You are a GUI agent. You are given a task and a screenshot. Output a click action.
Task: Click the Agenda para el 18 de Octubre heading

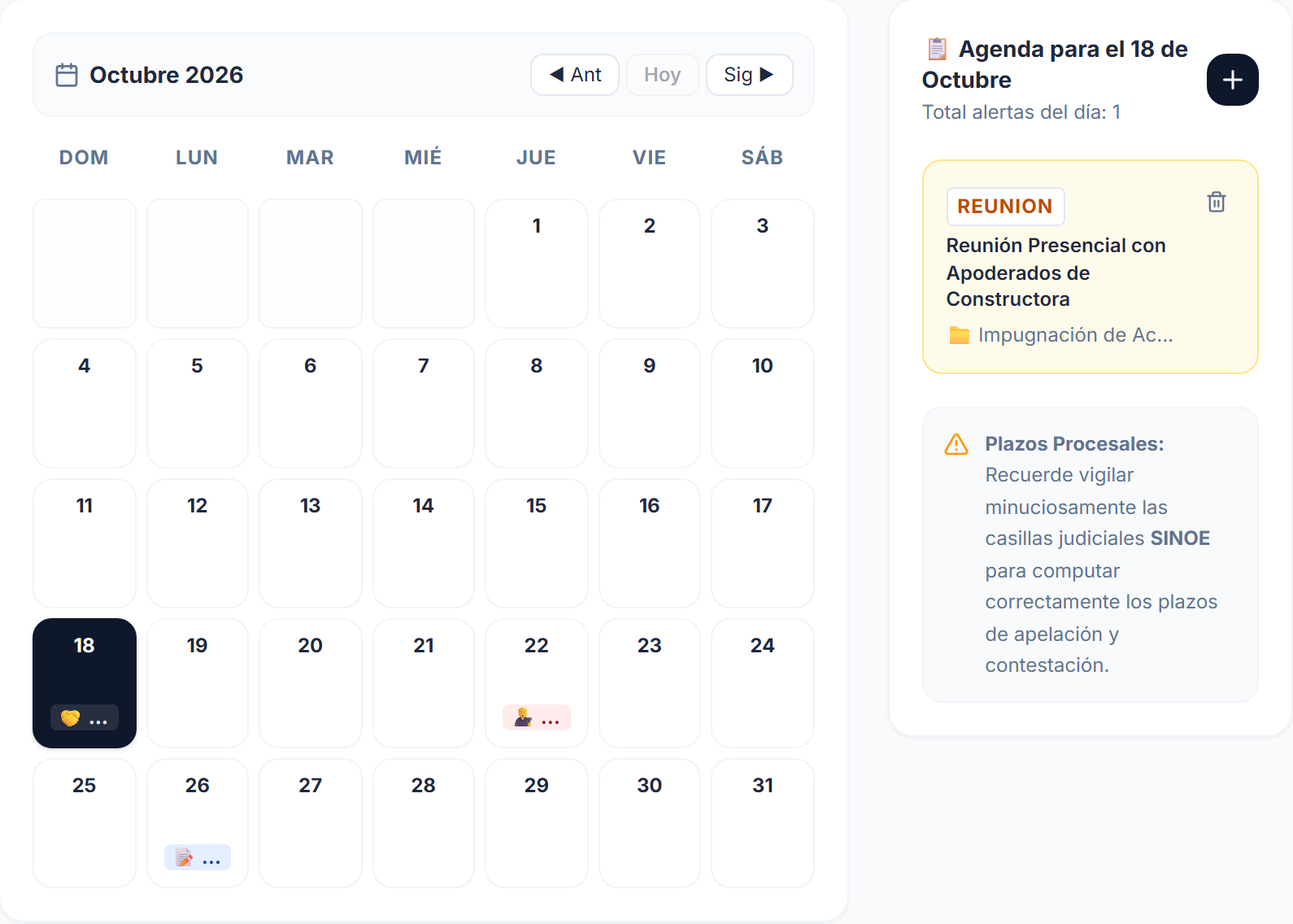click(1056, 64)
